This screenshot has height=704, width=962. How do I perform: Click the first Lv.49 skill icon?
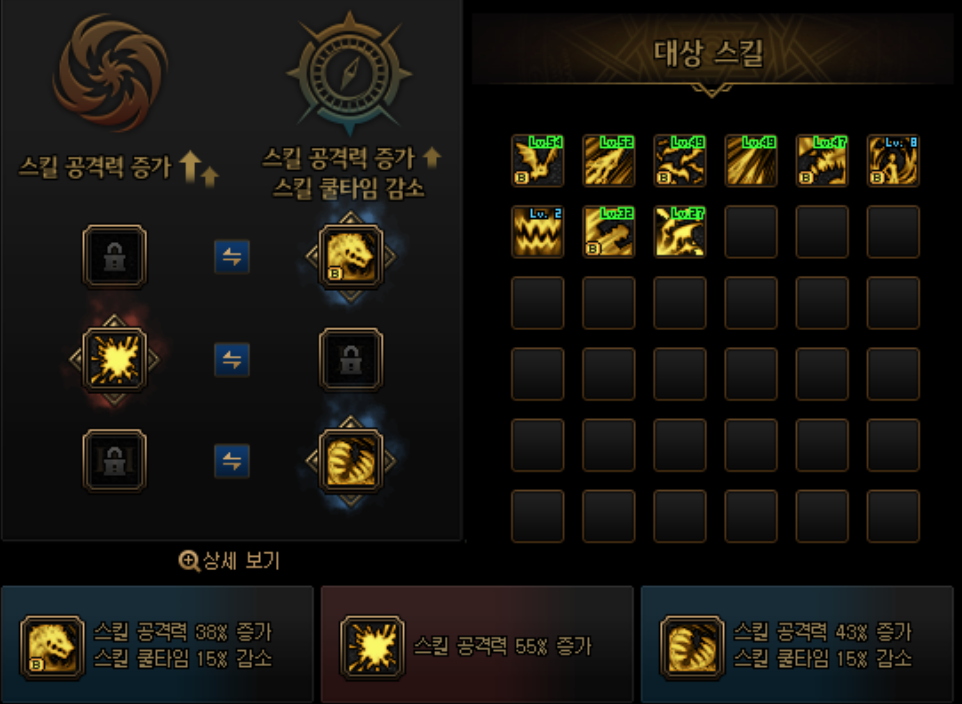tap(680, 161)
